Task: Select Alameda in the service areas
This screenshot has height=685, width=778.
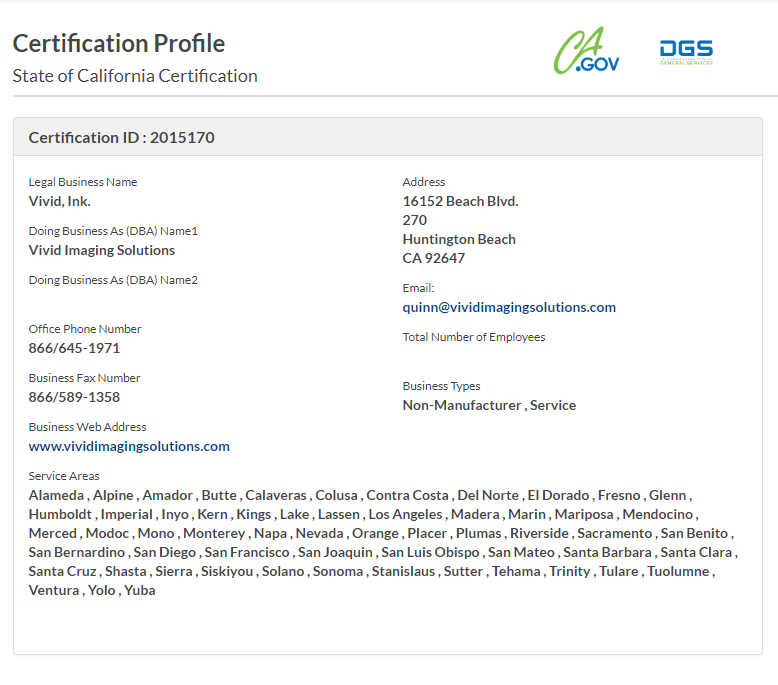Action: (56, 496)
